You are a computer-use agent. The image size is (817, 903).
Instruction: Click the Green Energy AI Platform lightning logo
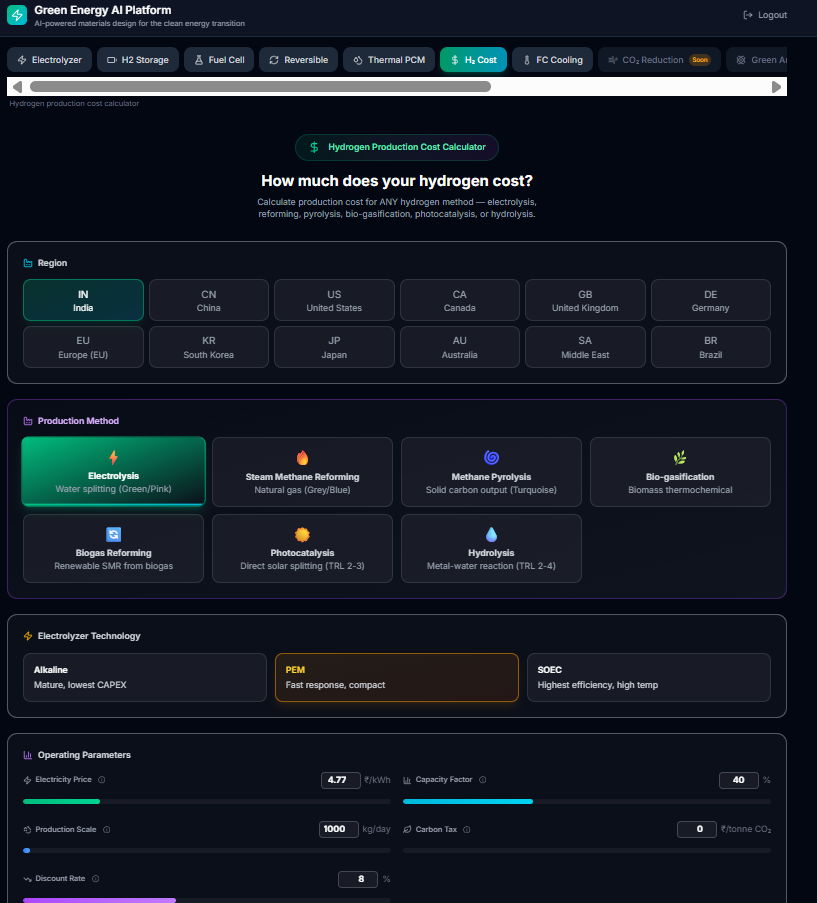(x=17, y=15)
